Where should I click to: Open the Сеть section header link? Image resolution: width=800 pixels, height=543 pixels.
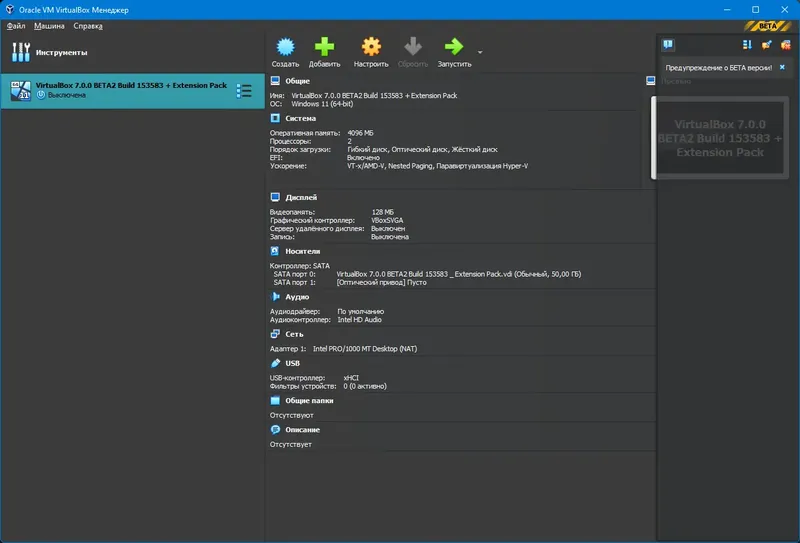pyautogui.click(x=294, y=334)
